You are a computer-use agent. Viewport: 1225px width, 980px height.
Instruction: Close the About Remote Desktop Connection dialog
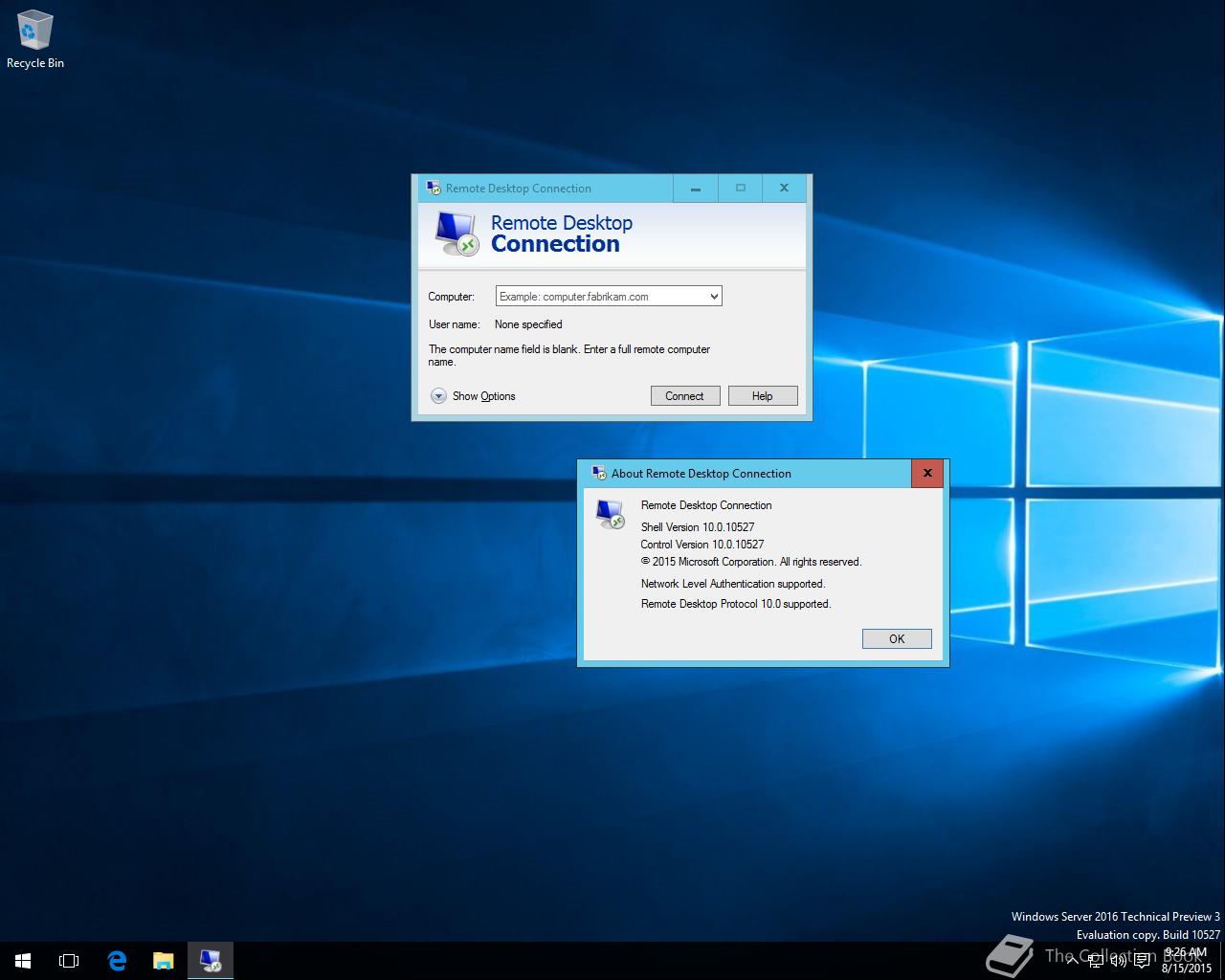point(927,473)
